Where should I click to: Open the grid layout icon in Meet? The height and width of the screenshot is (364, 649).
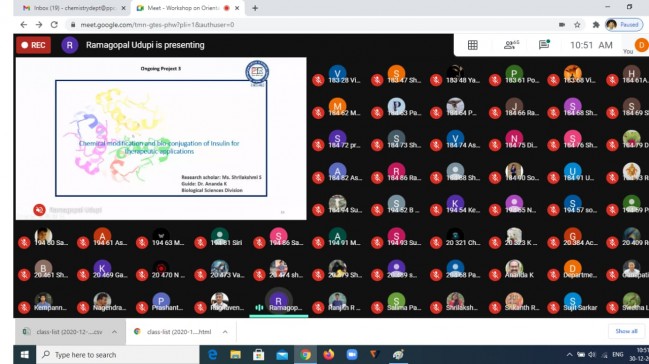click(473, 45)
